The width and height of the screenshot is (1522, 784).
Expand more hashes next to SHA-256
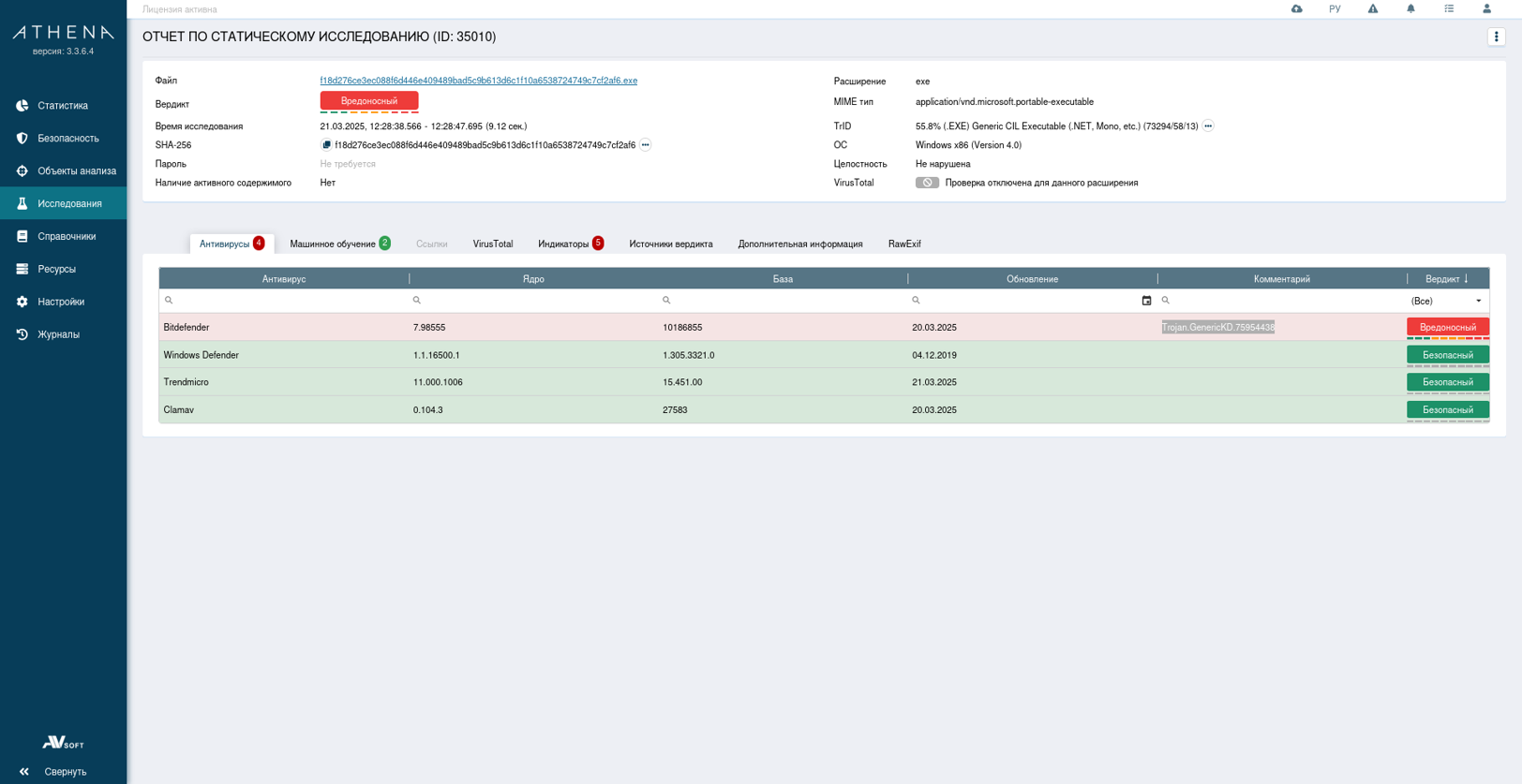(x=646, y=145)
